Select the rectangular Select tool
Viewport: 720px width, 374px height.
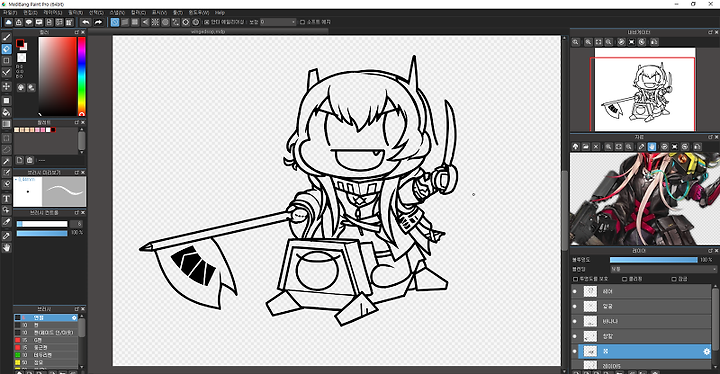click(6, 138)
